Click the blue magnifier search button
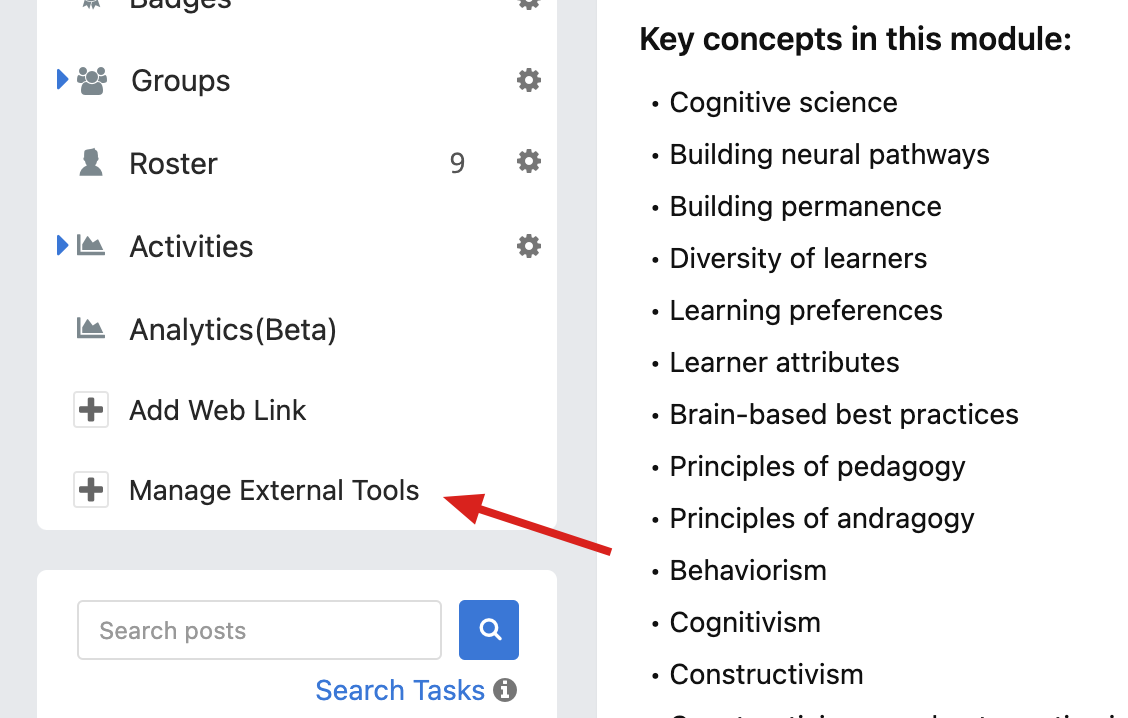The image size is (1128, 718). tap(489, 630)
